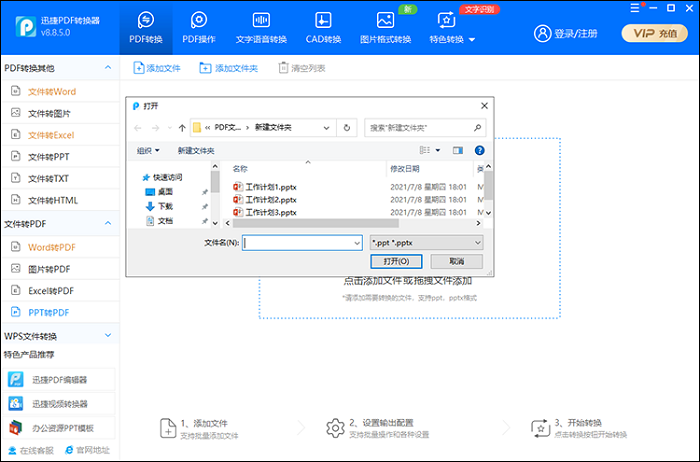Open the 办公资源PPT模板 recommendation
This screenshot has width=700, height=462.
pyautogui.click(x=59, y=428)
